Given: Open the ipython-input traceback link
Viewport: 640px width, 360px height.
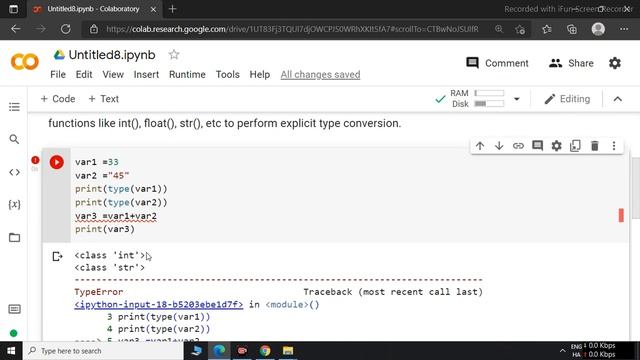Looking at the screenshot, I should pyautogui.click(x=159, y=304).
